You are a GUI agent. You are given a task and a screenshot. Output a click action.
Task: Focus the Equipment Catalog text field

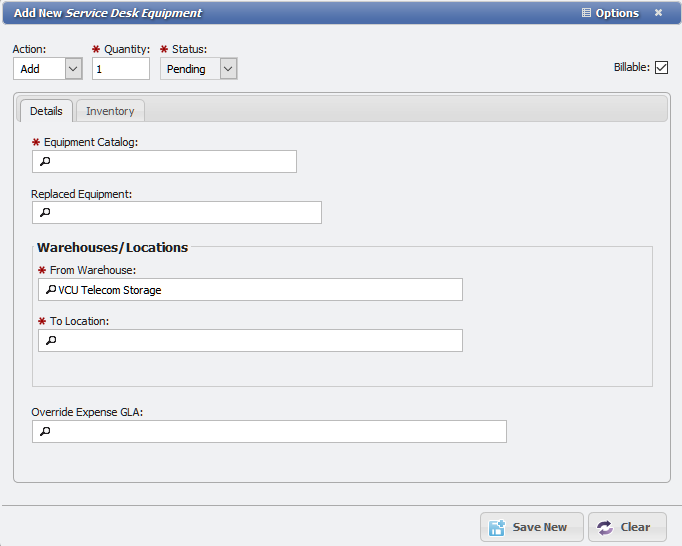click(172, 162)
